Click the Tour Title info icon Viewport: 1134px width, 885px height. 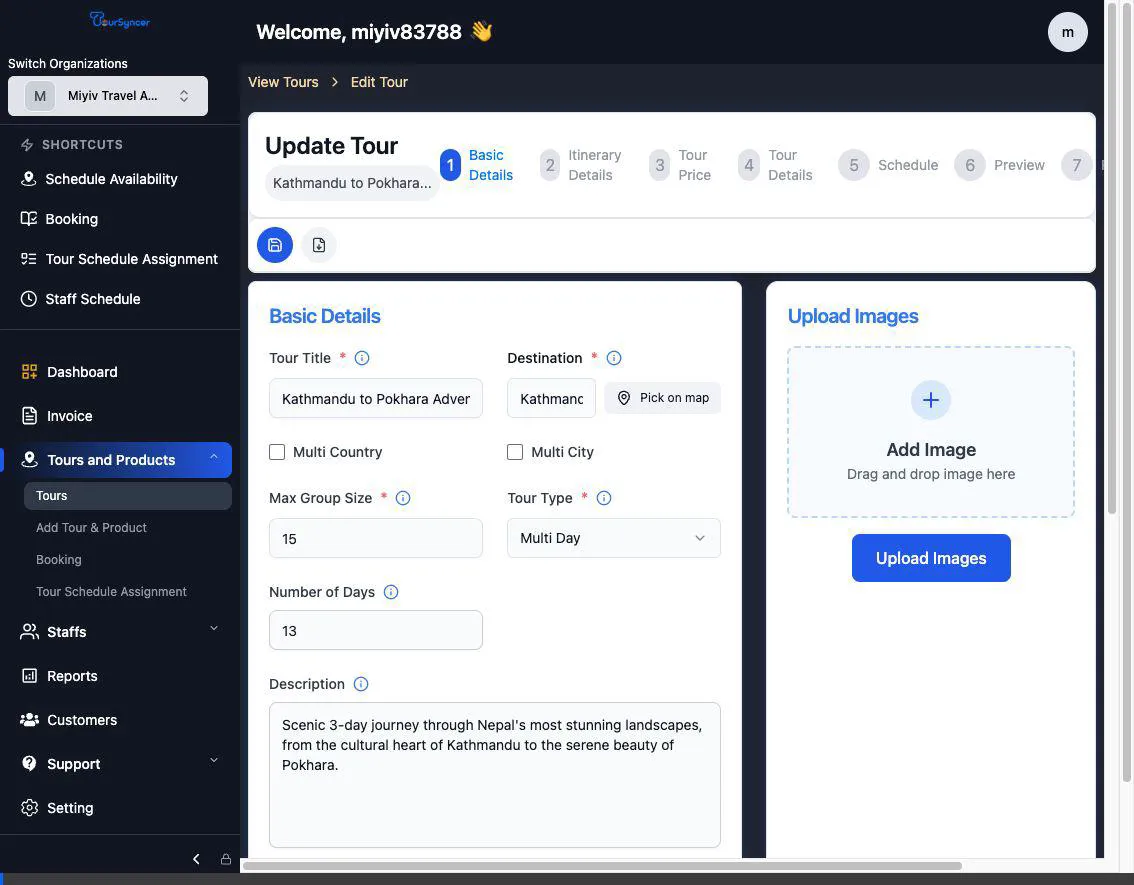(362, 358)
